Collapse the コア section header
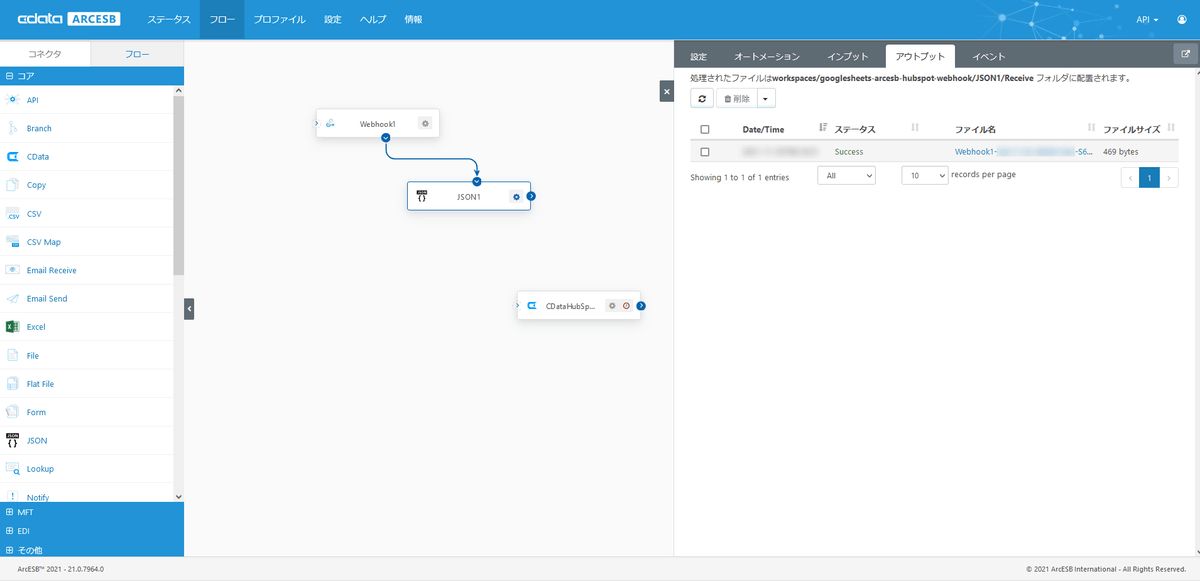Viewport: 1200px width, 581px height. [x=92, y=75]
